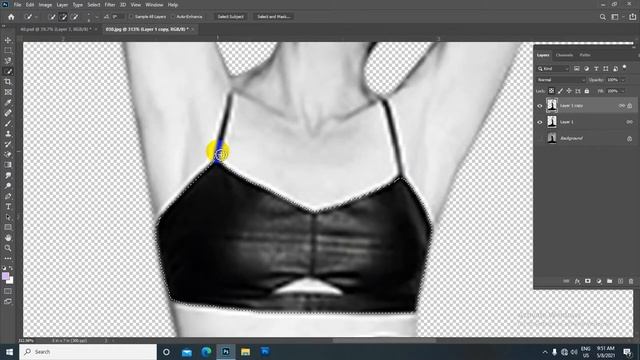Select the Frame tool
This screenshot has width=640, height=360.
click(x=8, y=92)
